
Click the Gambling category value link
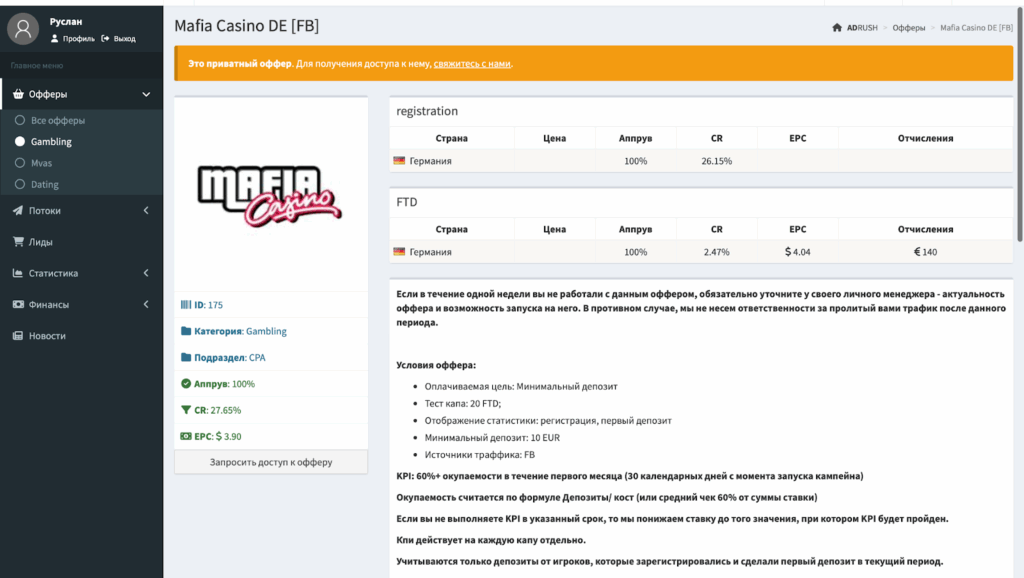click(266, 331)
